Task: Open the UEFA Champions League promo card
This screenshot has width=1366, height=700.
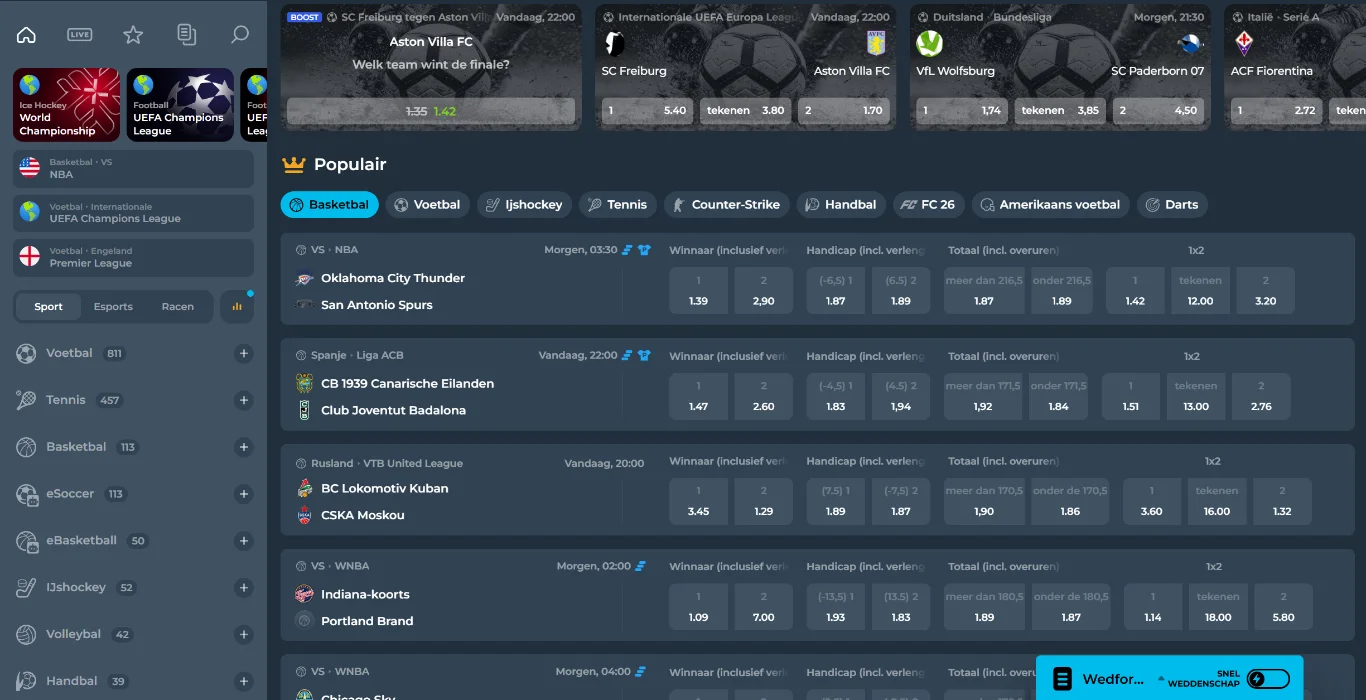Action: coord(180,104)
